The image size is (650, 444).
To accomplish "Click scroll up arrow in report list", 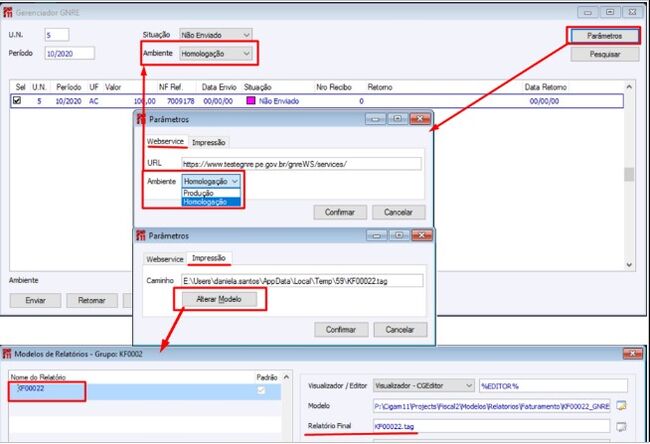I will pyautogui.click(x=286, y=377).
